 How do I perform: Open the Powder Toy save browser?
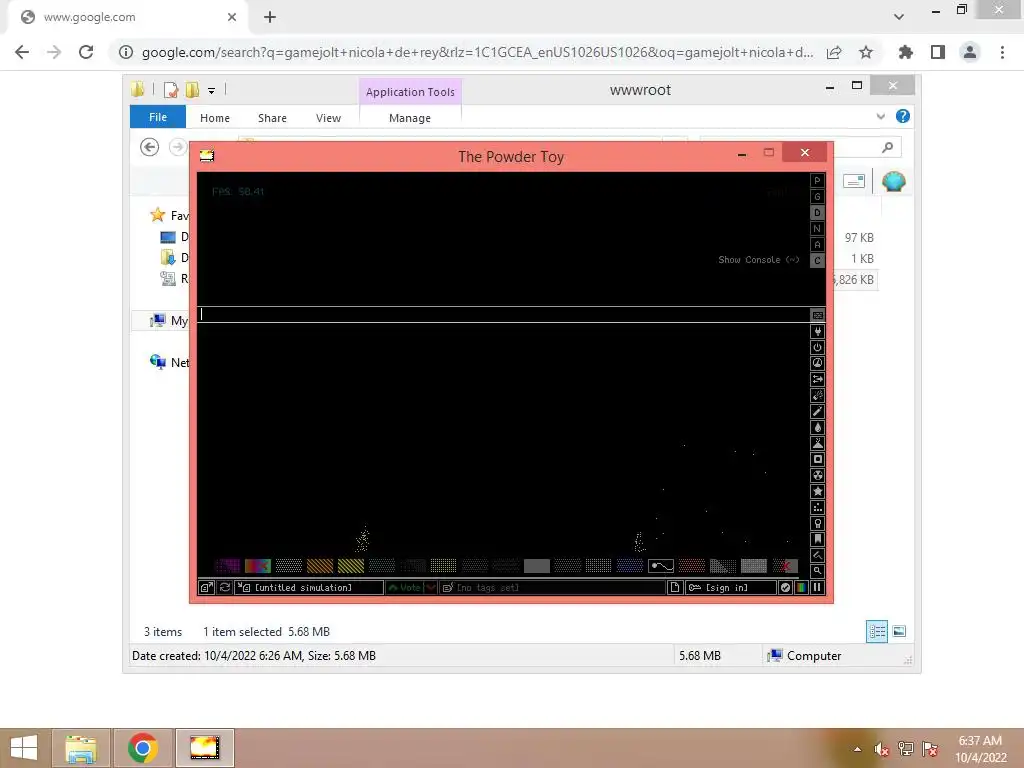click(x=206, y=587)
